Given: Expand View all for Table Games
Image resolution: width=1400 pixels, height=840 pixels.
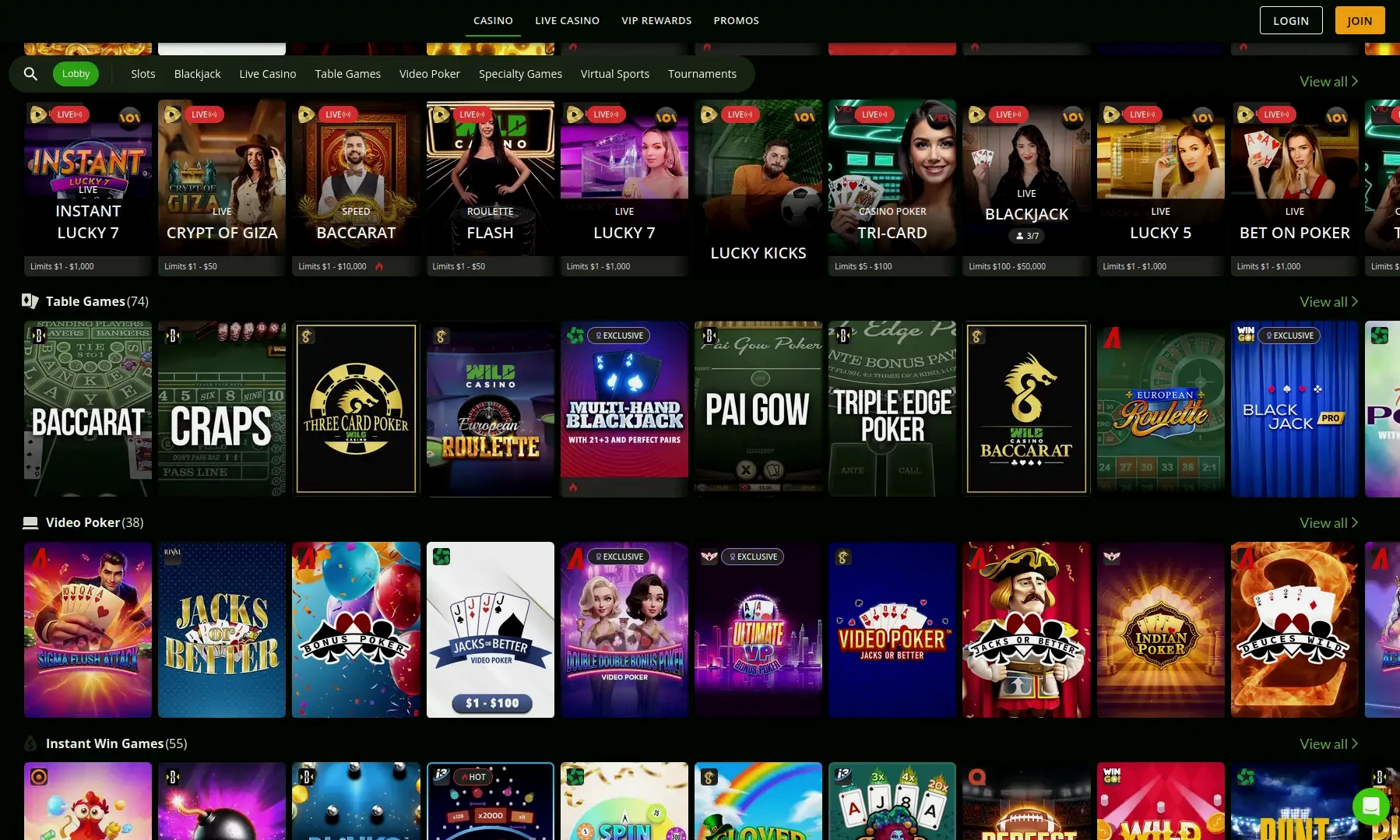Looking at the screenshot, I should point(1329,301).
